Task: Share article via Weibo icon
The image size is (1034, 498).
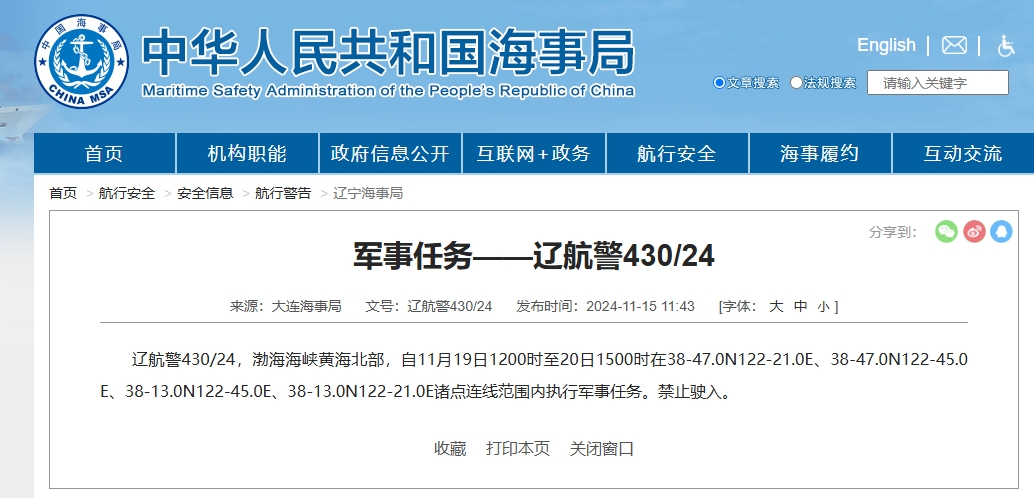Action: [974, 232]
